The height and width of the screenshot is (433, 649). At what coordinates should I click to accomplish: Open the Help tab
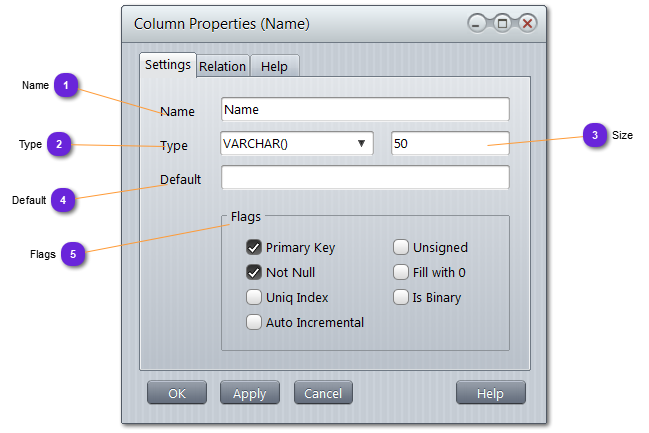coord(274,66)
